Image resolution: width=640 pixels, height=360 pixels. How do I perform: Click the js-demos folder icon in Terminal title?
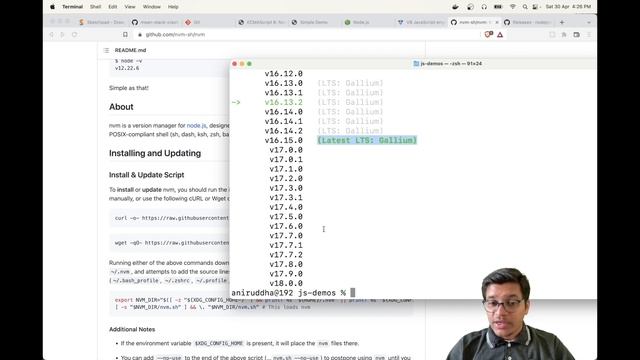coord(416,64)
